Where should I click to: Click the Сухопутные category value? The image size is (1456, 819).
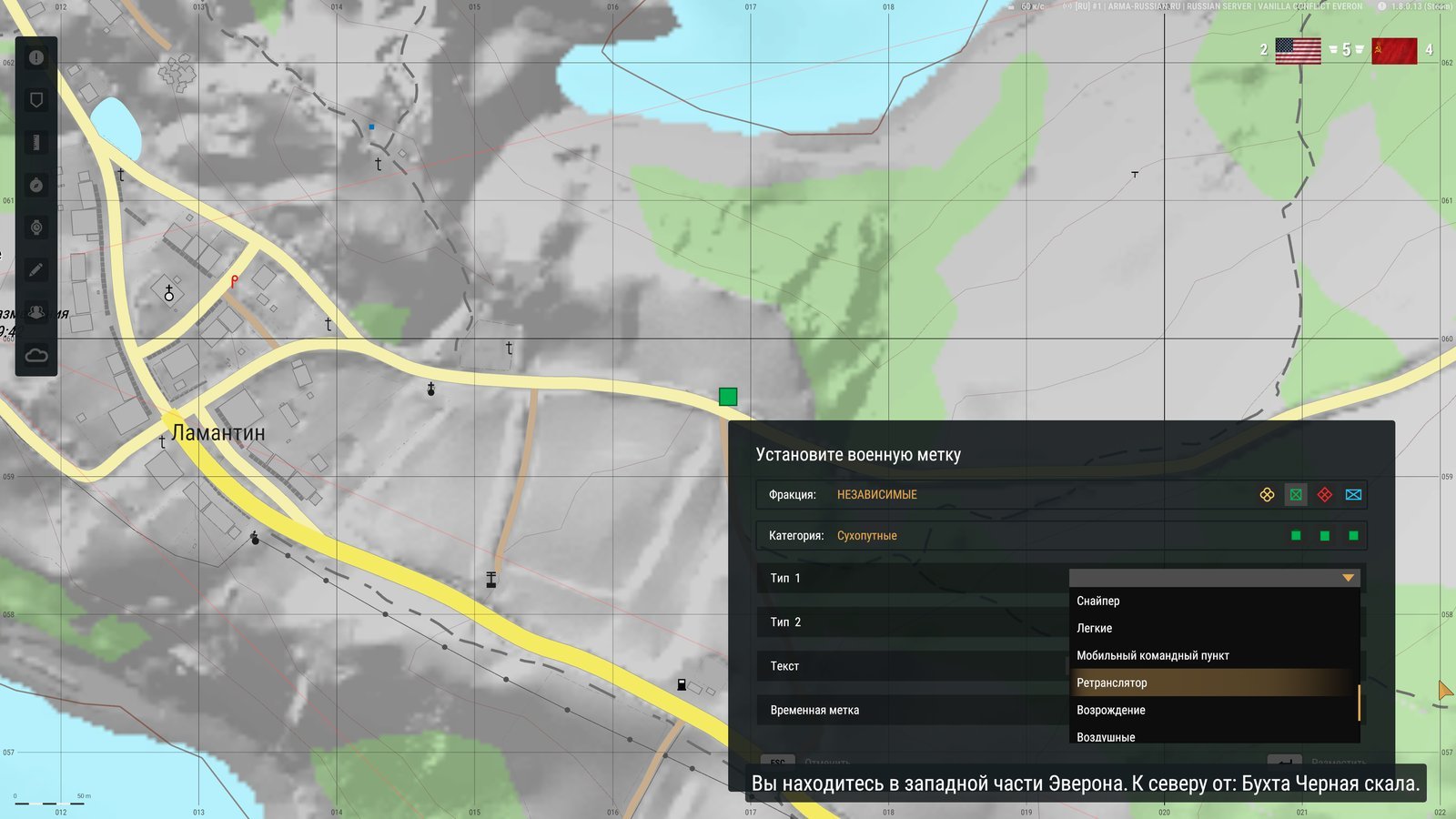tap(867, 536)
